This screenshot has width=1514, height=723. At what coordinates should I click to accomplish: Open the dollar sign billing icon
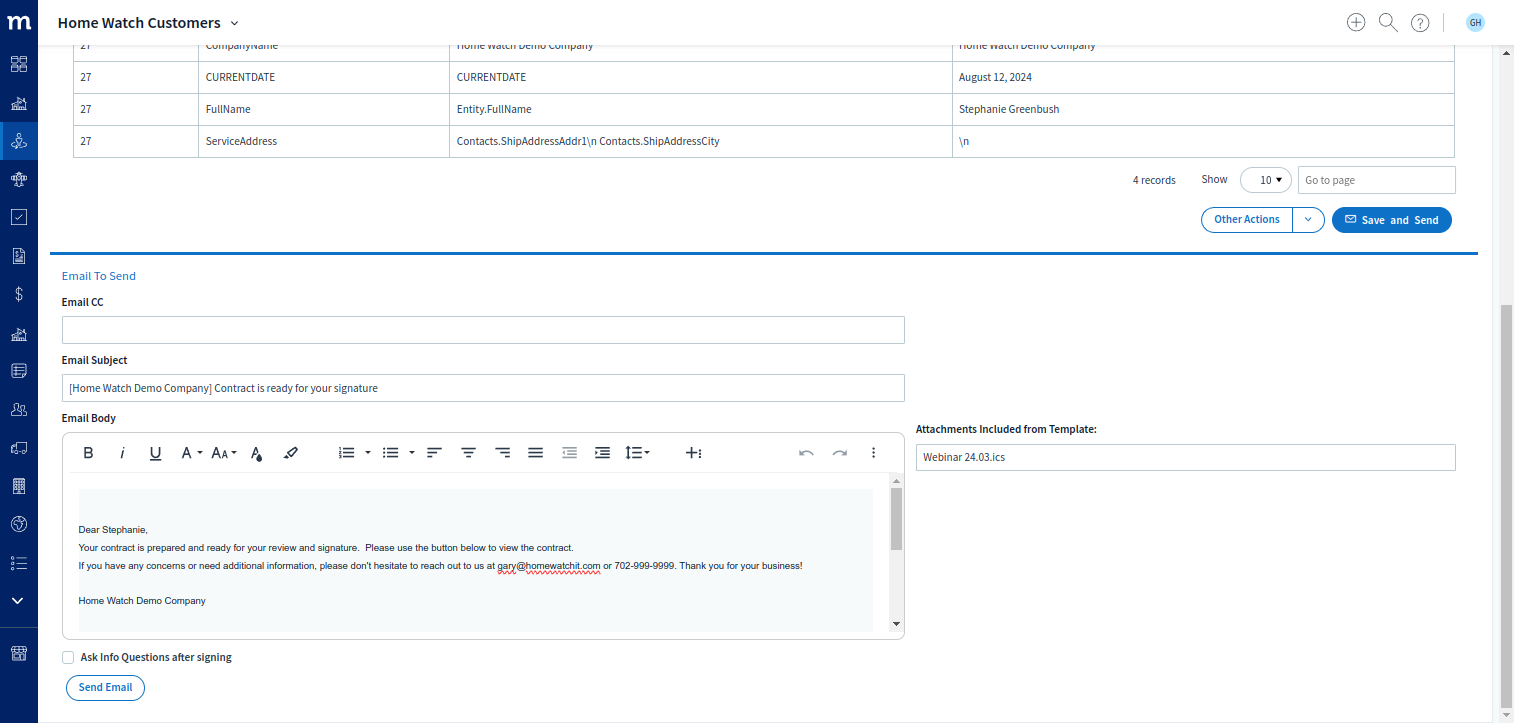click(x=19, y=294)
